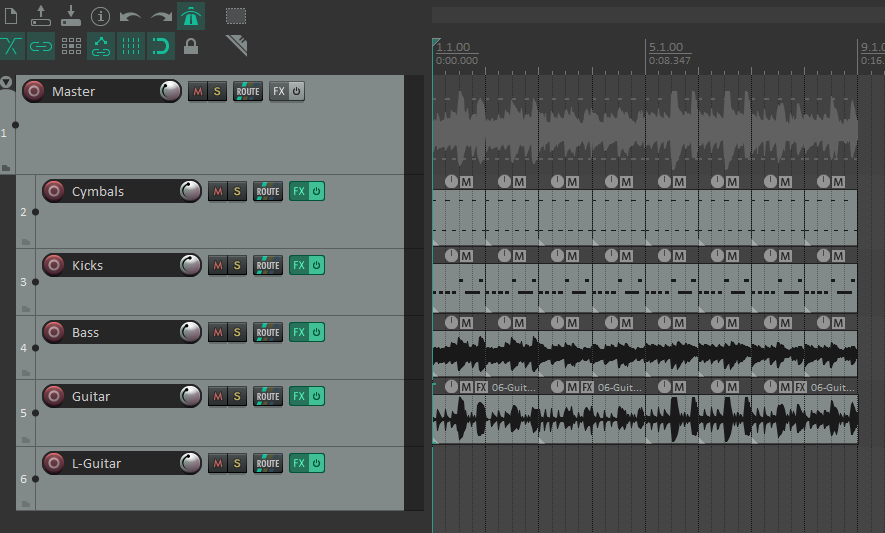This screenshot has height=533, width=885.
Task: Toggle grid lines display icon
Action: pos(131,46)
